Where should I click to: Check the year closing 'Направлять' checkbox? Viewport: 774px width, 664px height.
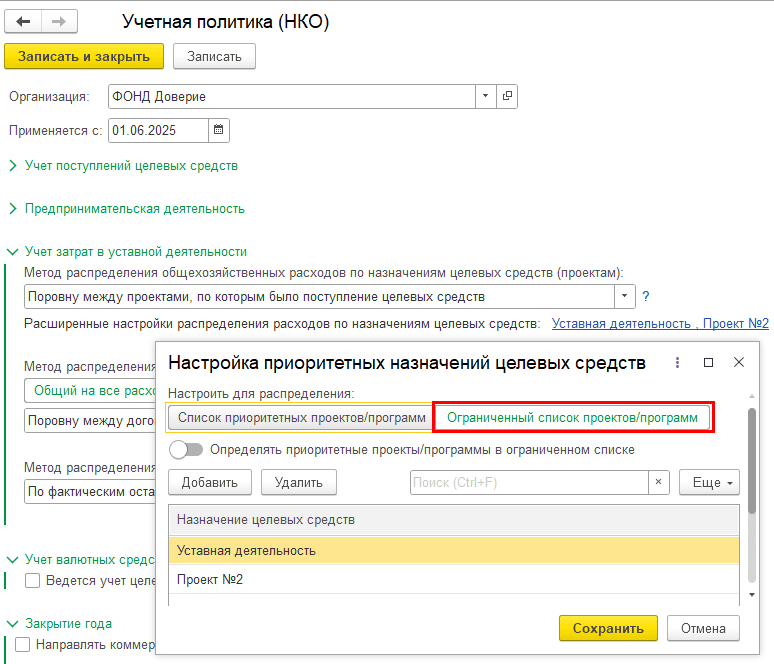click(23, 645)
